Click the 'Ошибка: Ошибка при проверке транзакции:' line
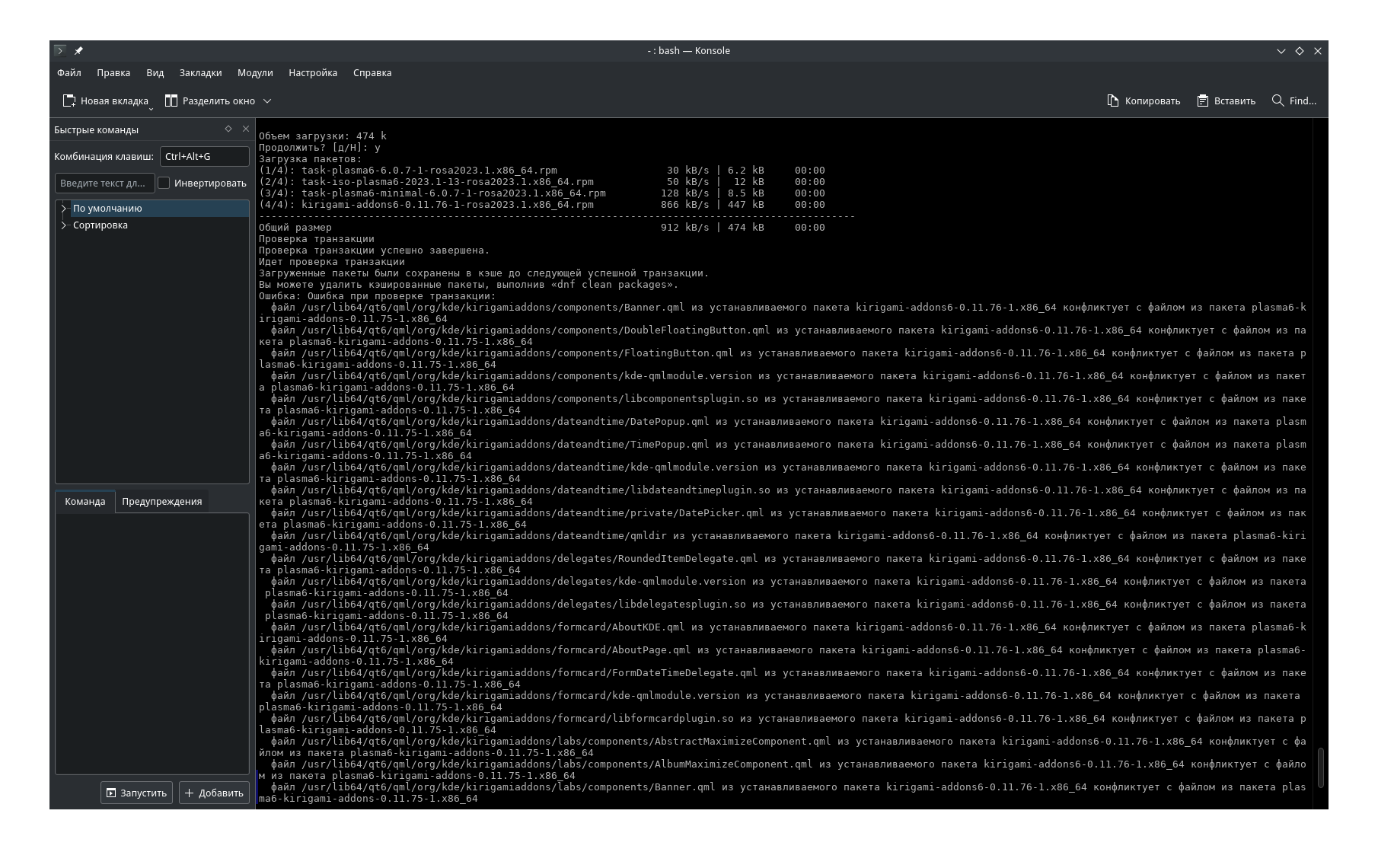 378,296
